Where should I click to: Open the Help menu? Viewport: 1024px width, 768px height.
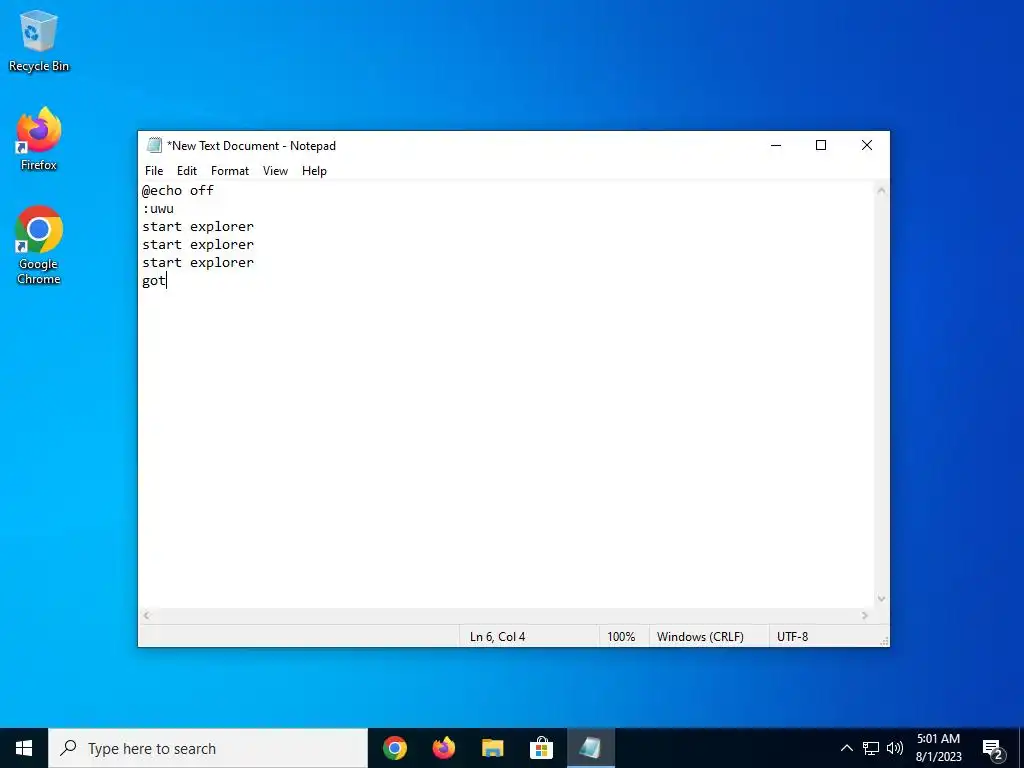click(314, 170)
